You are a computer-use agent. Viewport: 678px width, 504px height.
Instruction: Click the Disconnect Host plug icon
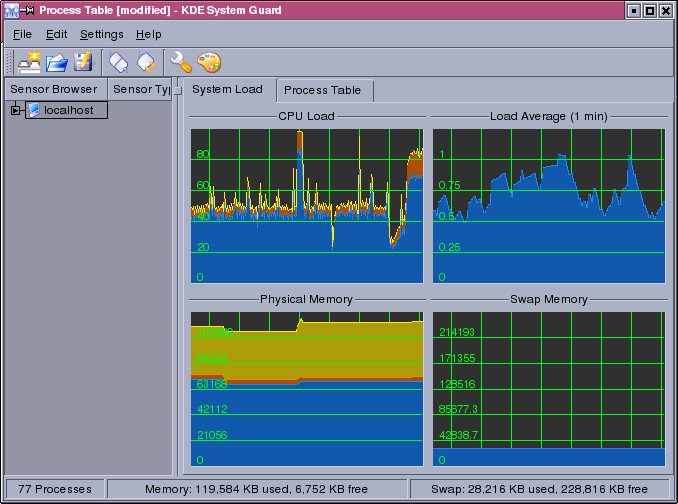click(146, 63)
